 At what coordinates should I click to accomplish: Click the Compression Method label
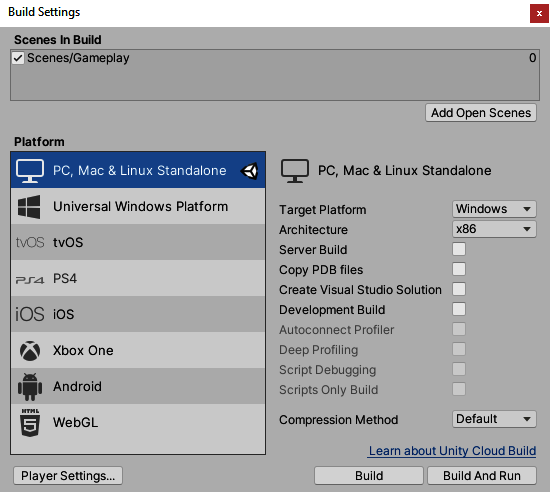(x=338, y=420)
